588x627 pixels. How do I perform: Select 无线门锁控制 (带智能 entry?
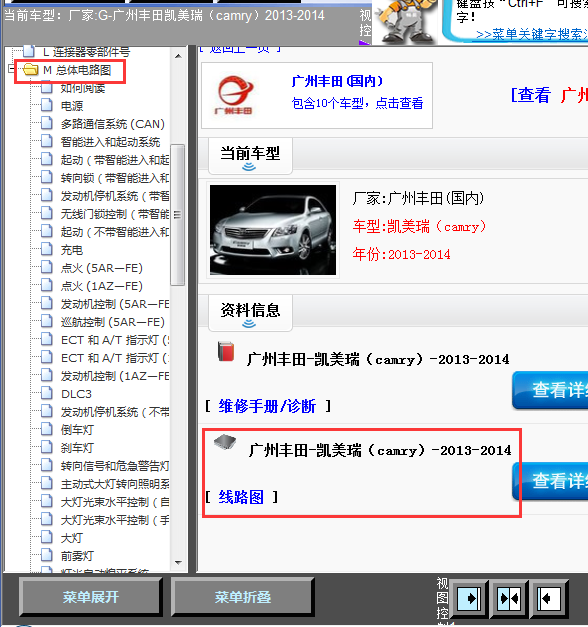tap(114, 214)
